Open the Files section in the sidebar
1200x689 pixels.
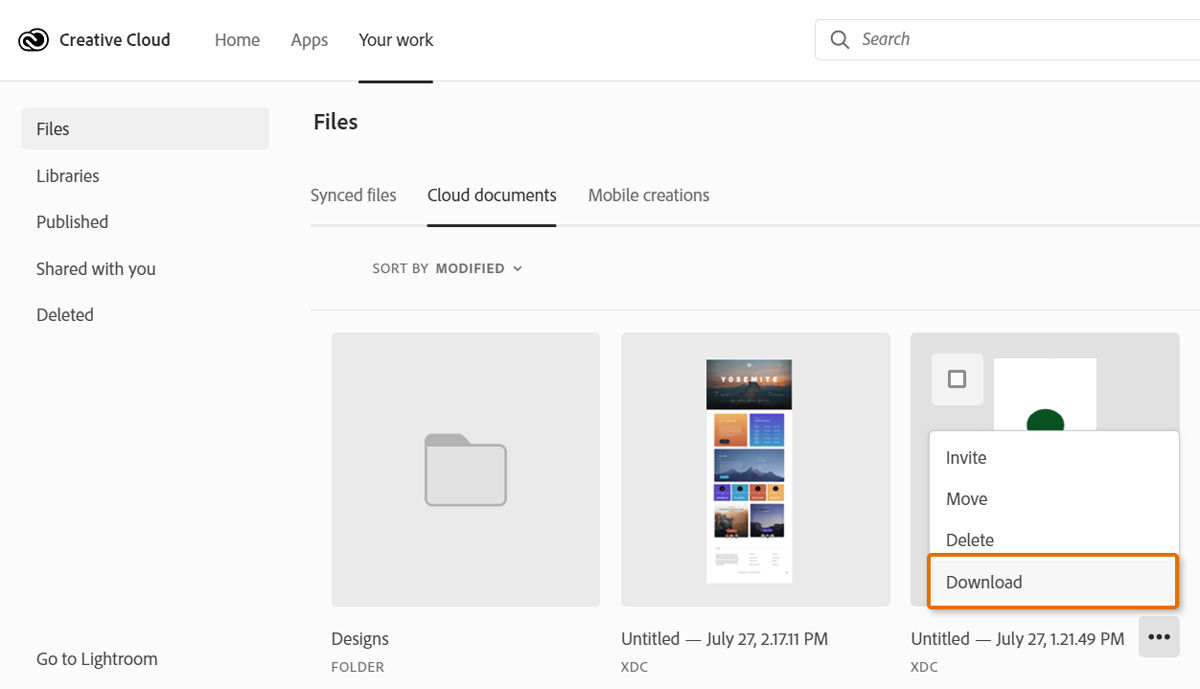(52, 128)
